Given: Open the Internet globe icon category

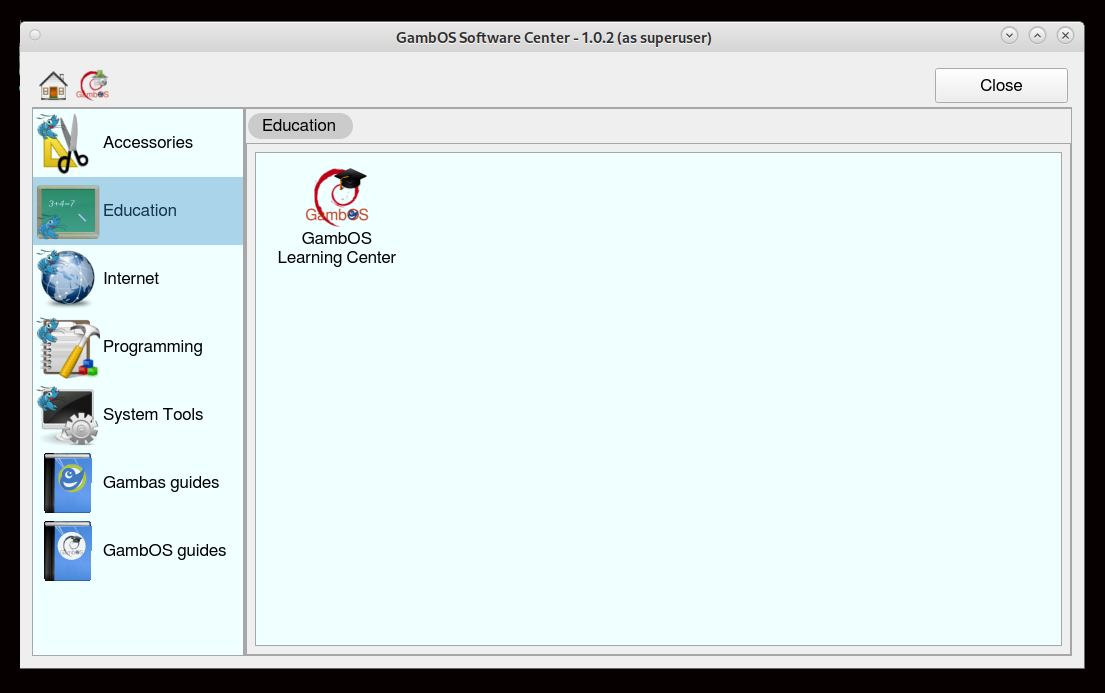Looking at the screenshot, I should (67, 279).
